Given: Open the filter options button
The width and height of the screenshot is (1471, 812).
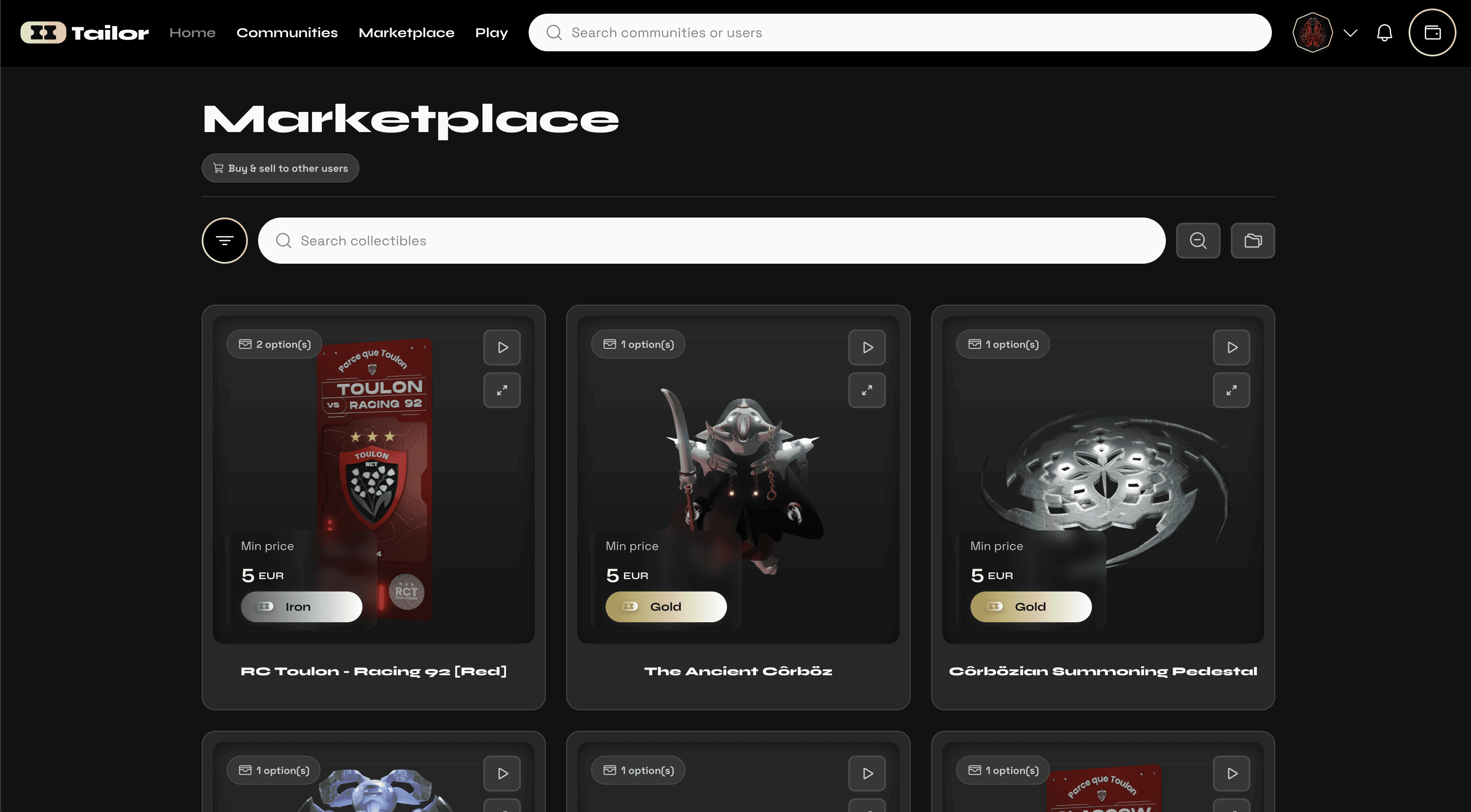Looking at the screenshot, I should tap(224, 241).
